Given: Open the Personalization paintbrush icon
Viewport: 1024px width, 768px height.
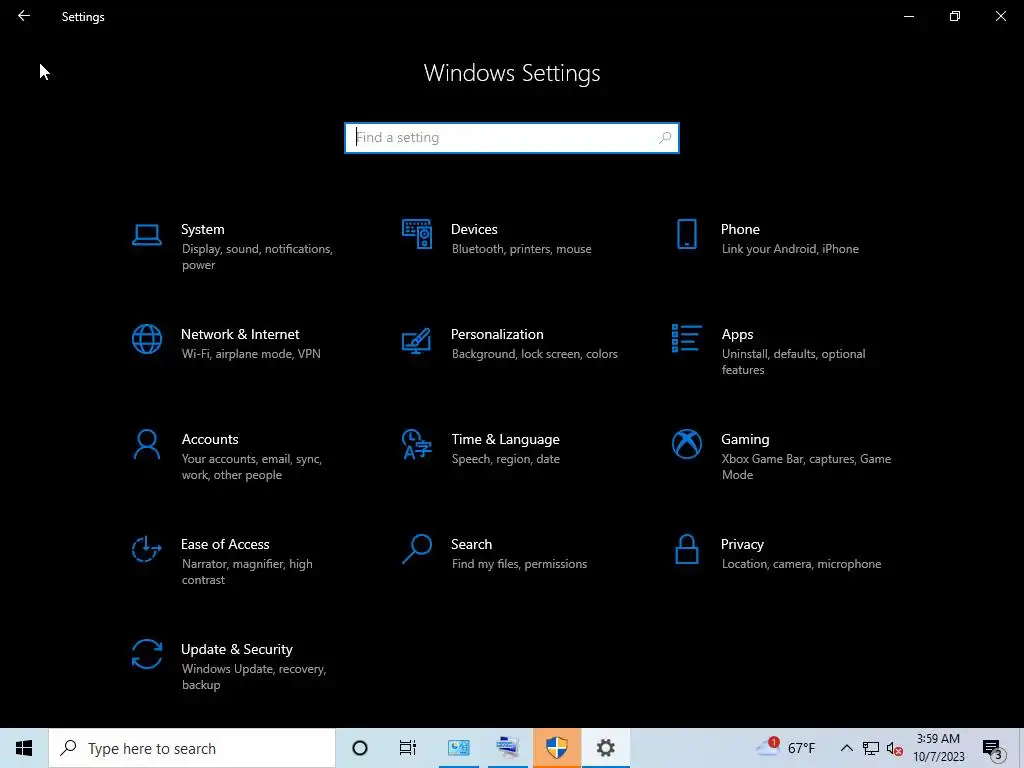Looking at the screenshot, I should point(417,340).
